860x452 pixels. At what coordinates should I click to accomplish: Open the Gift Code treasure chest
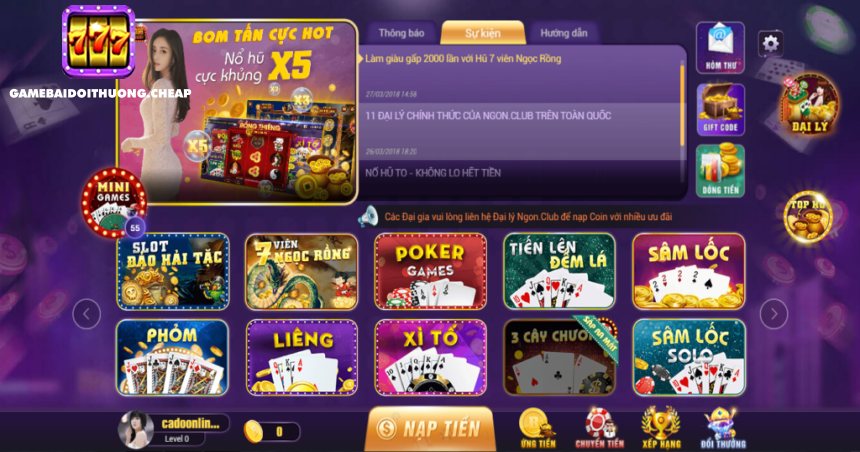coord(720,109)
